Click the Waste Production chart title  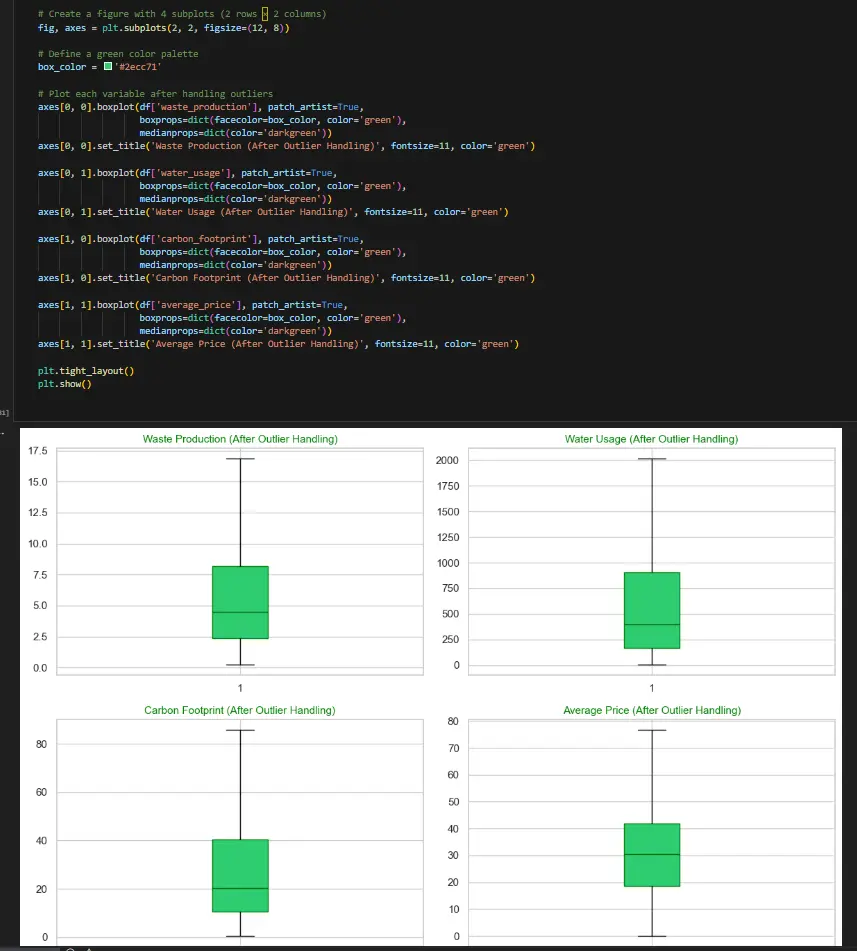pos(240,439)
